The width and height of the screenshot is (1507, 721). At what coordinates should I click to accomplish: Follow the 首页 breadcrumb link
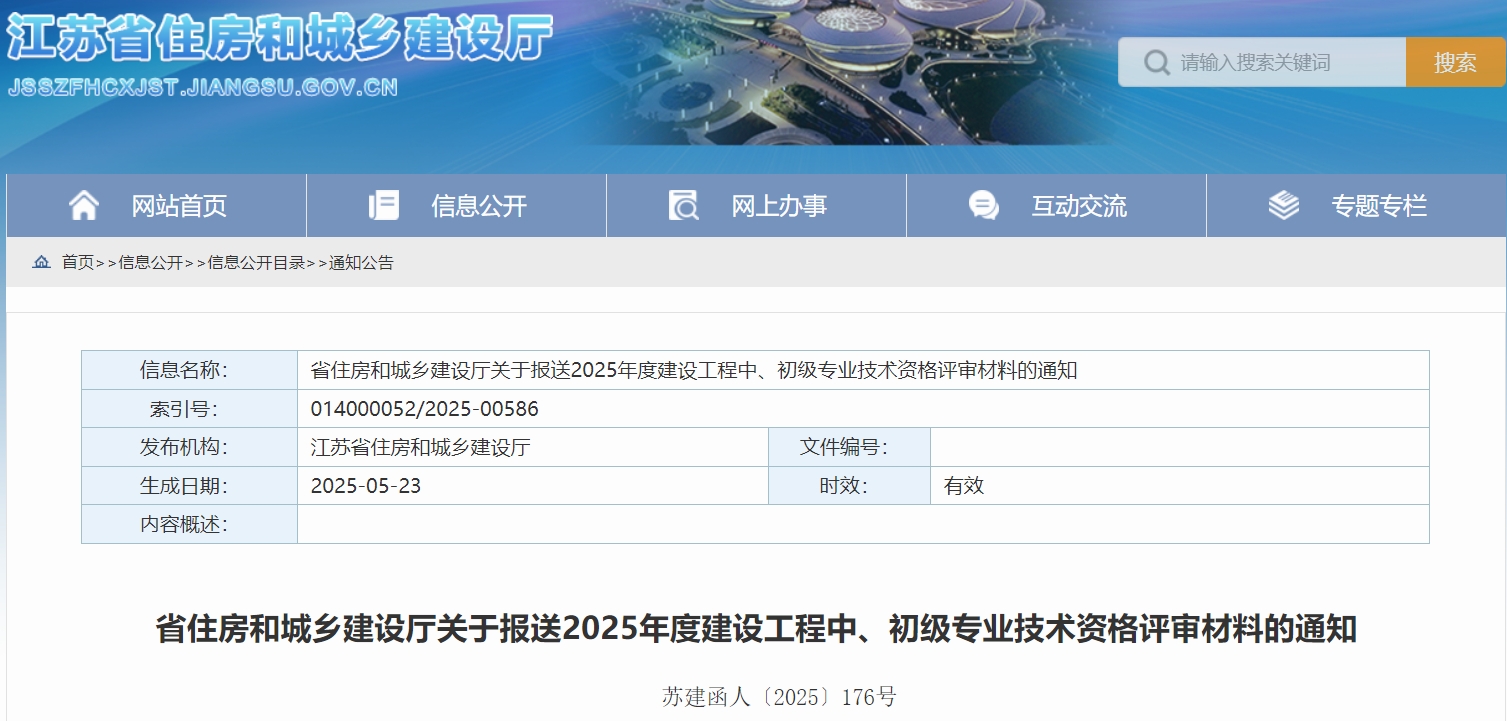tap(78, 263)
